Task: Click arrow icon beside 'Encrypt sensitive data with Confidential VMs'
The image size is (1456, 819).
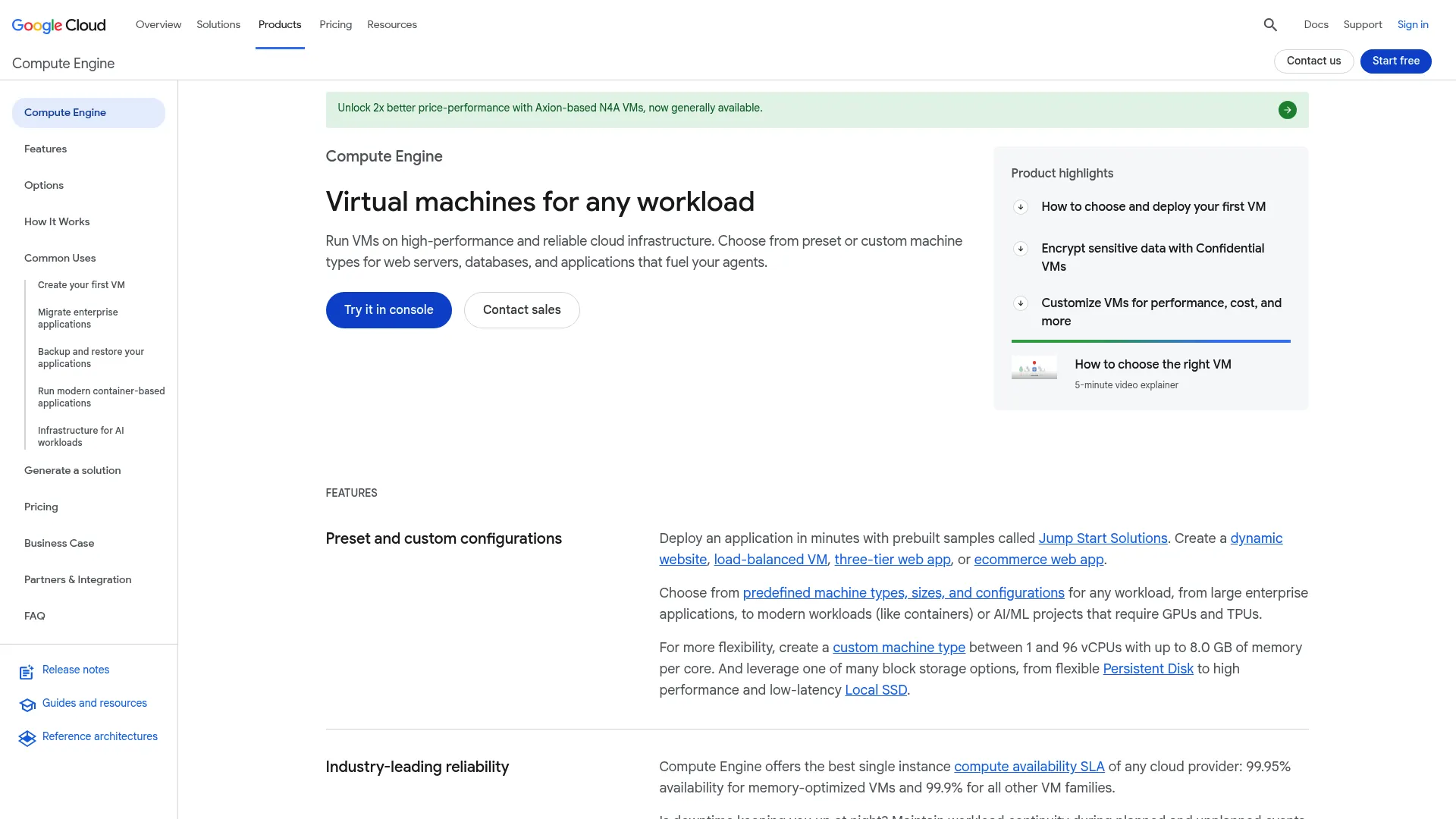Action: pyautogui.click(x=1021, y=249)
